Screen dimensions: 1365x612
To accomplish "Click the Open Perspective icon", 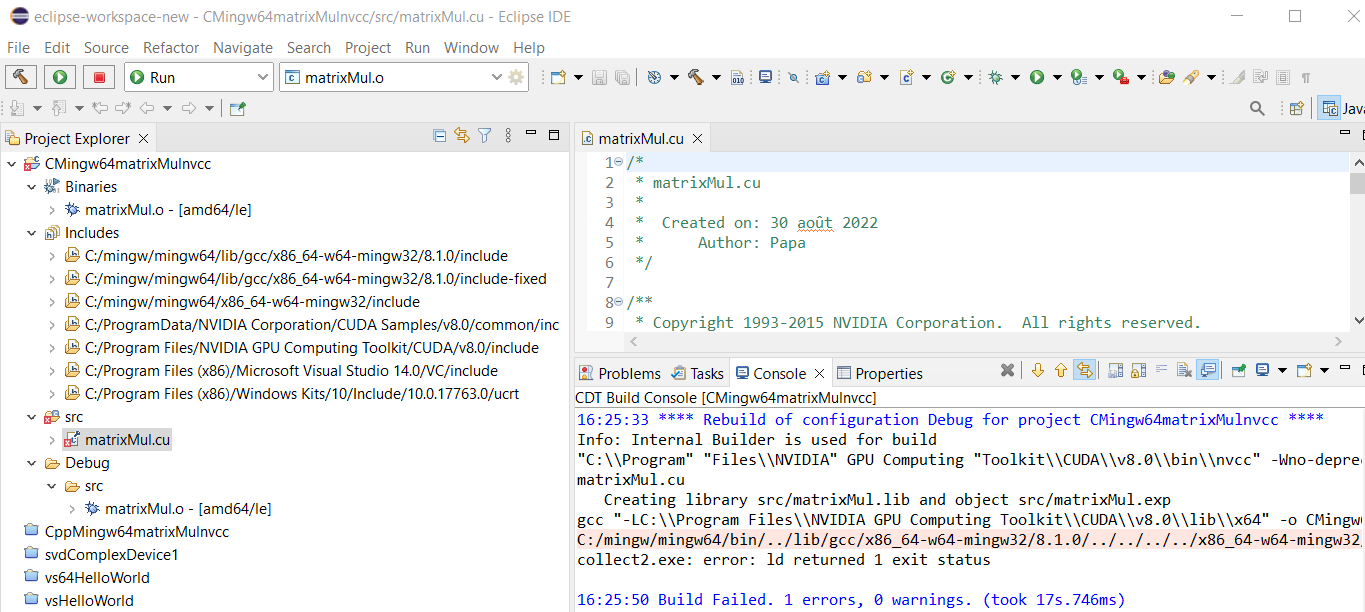I will point(1296,108).
